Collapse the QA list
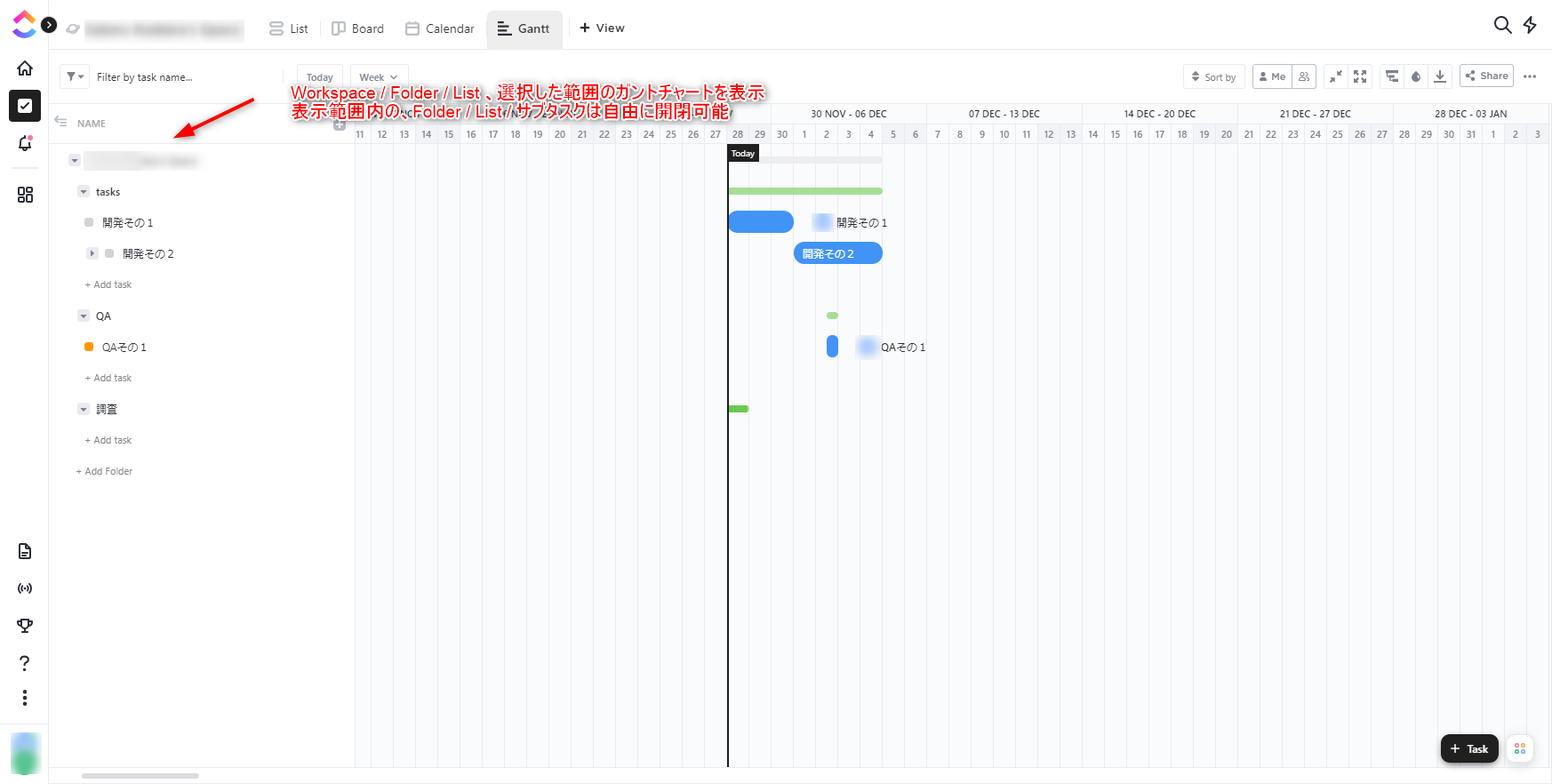Image resolution: width=1552 pixels, height=784 pixels. [x=84, y=316]
